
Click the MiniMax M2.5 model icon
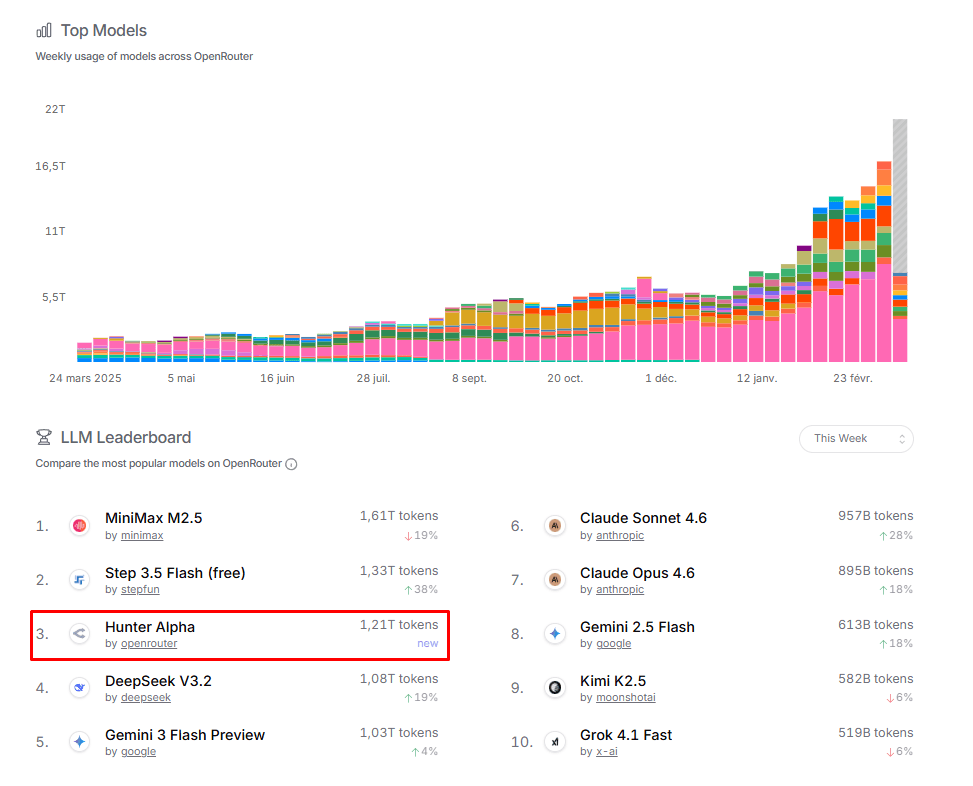[79, 525]
